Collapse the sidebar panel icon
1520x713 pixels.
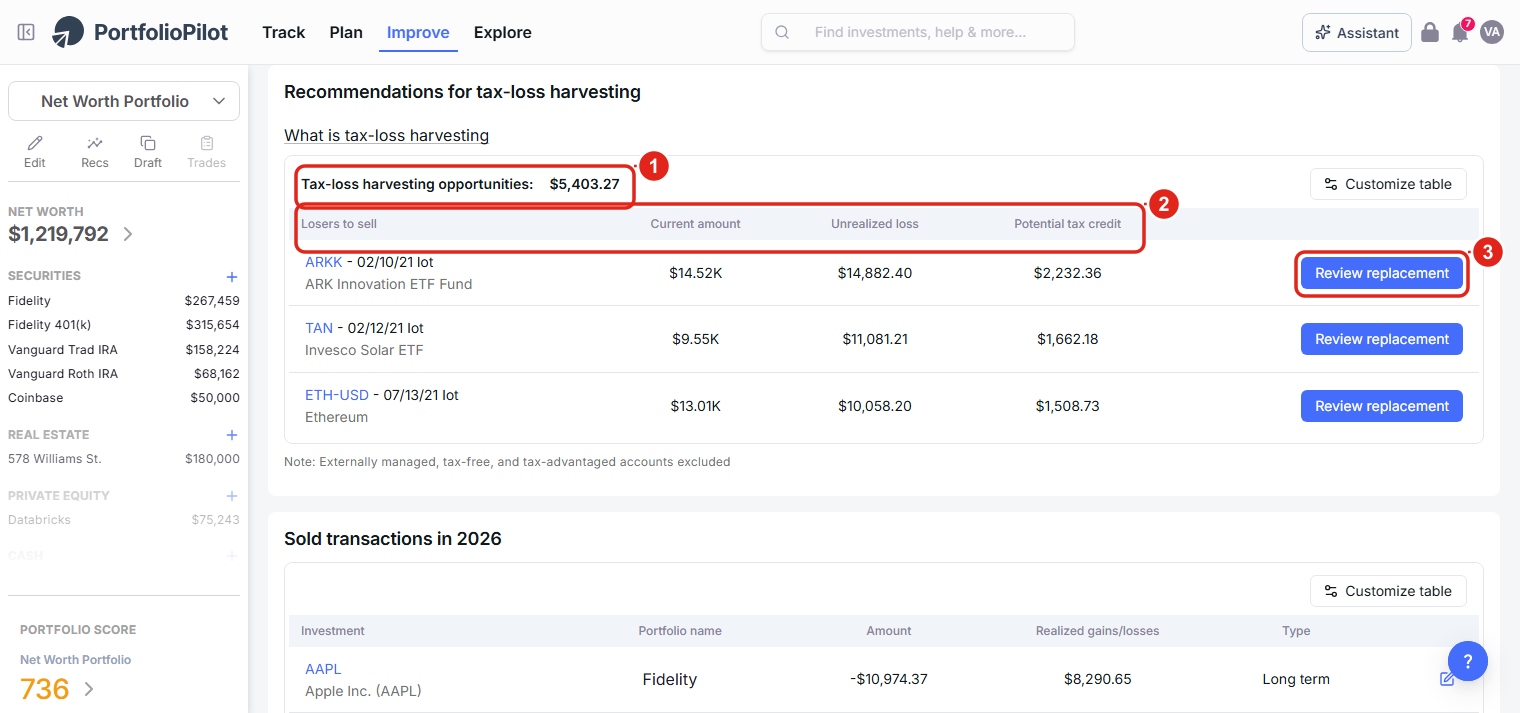[x=27, y=32]
